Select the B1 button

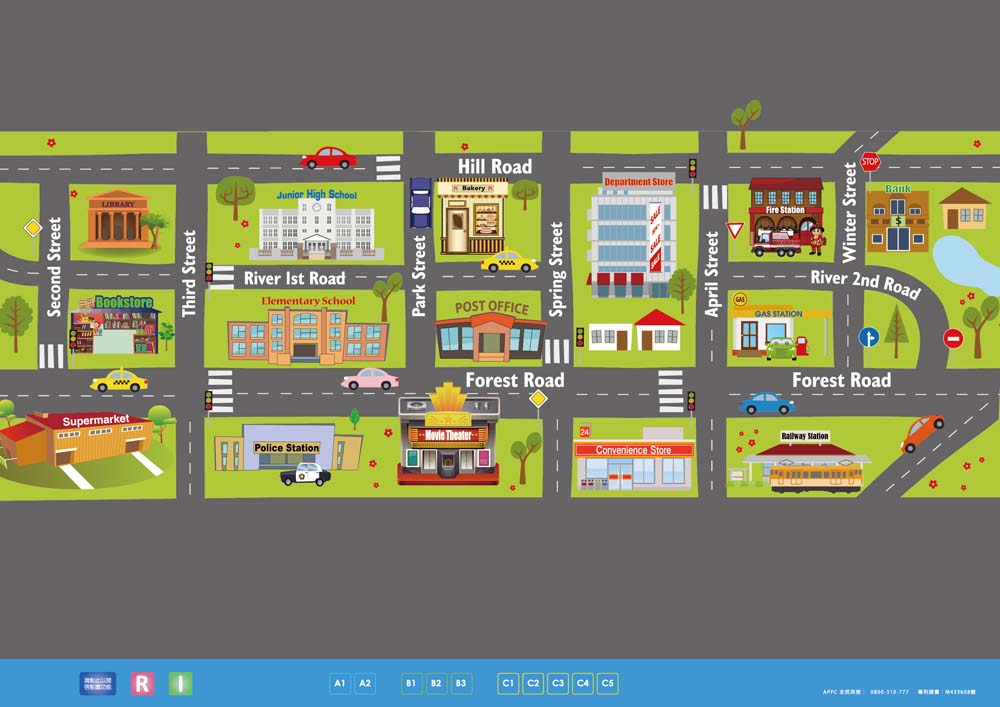click(411, 684)
